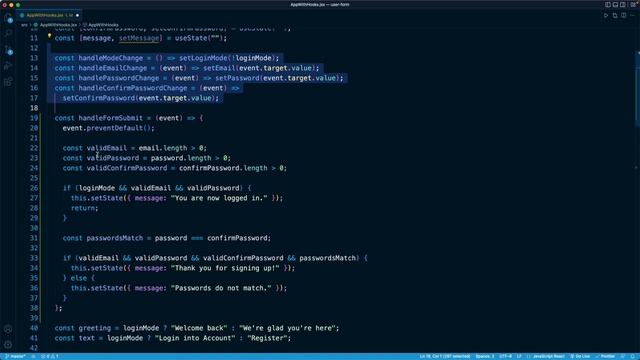This screenshot has width=640, height=360.
Task: Split the editor to the right
Action: (x=624, y=16)
